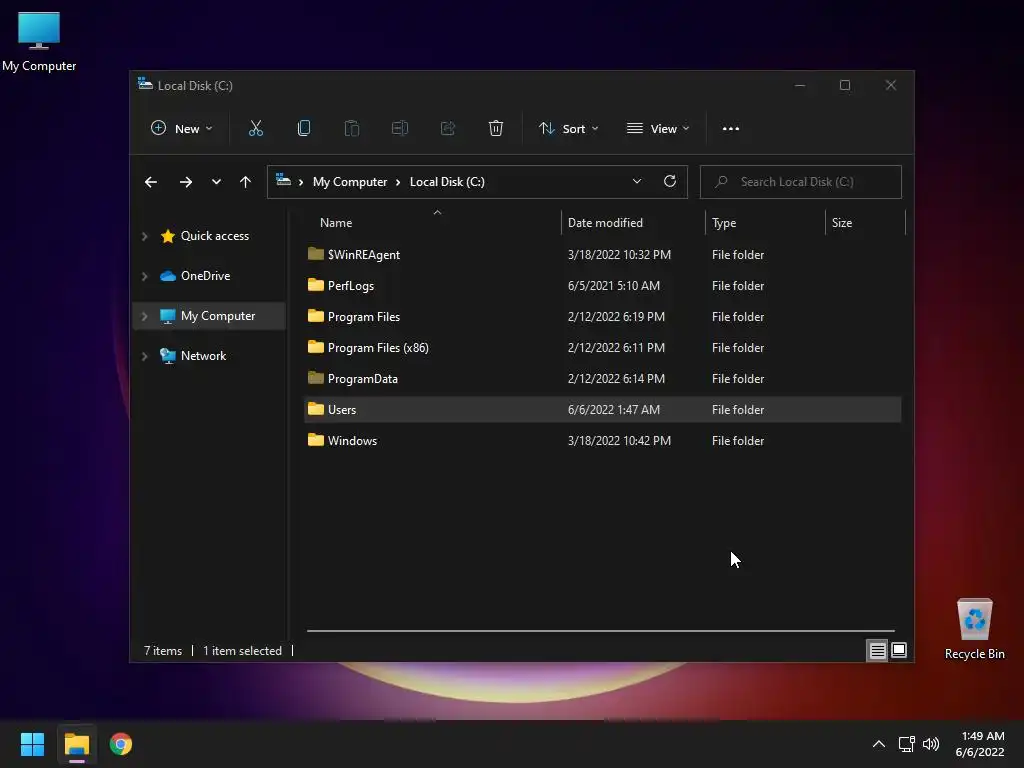Viewport: 1024px width, 768px height.
Task: Open the Sort dropdown menu
Action: tap(568, 129)
